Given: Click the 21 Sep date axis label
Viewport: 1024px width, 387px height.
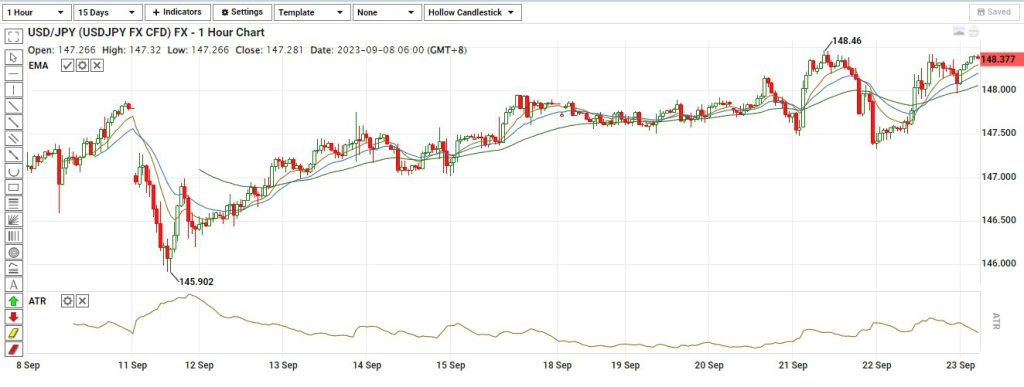Looking at the screenshot, I should click(794, 365).
